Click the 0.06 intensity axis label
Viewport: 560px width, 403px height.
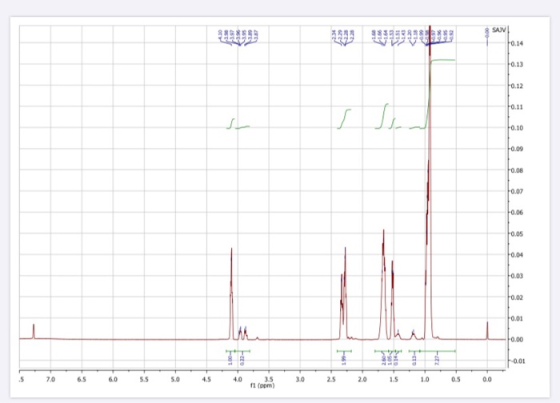pyautogui.click(x=517, y=213)
